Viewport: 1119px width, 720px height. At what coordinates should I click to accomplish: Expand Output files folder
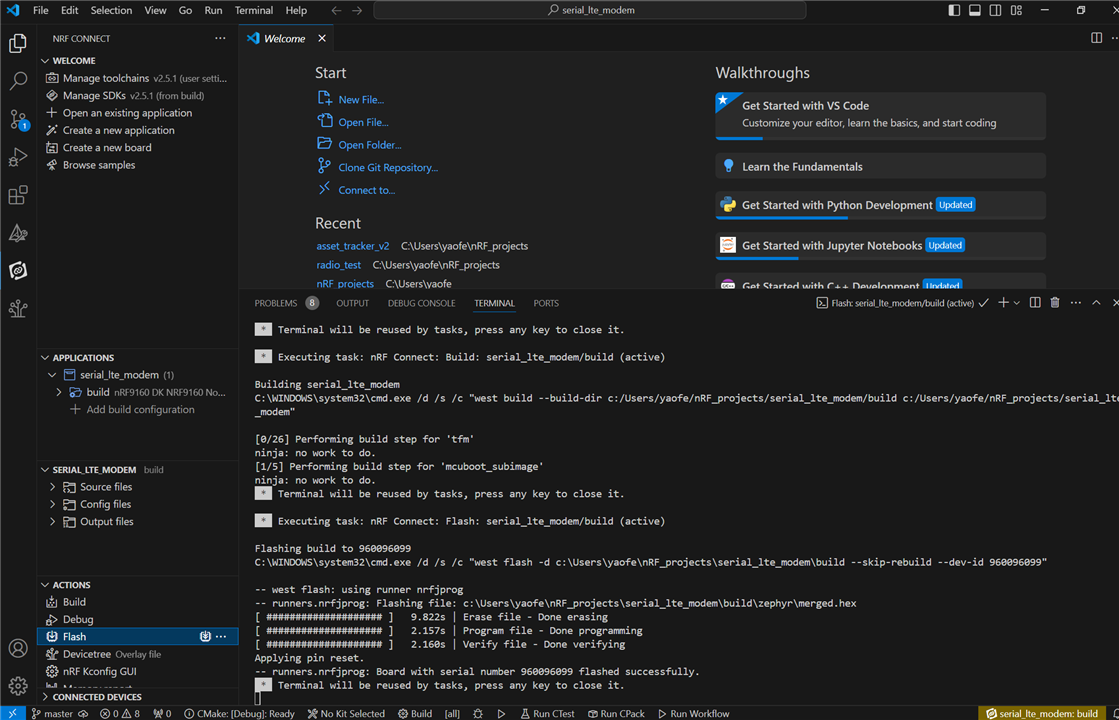click(x=52, y=522)
